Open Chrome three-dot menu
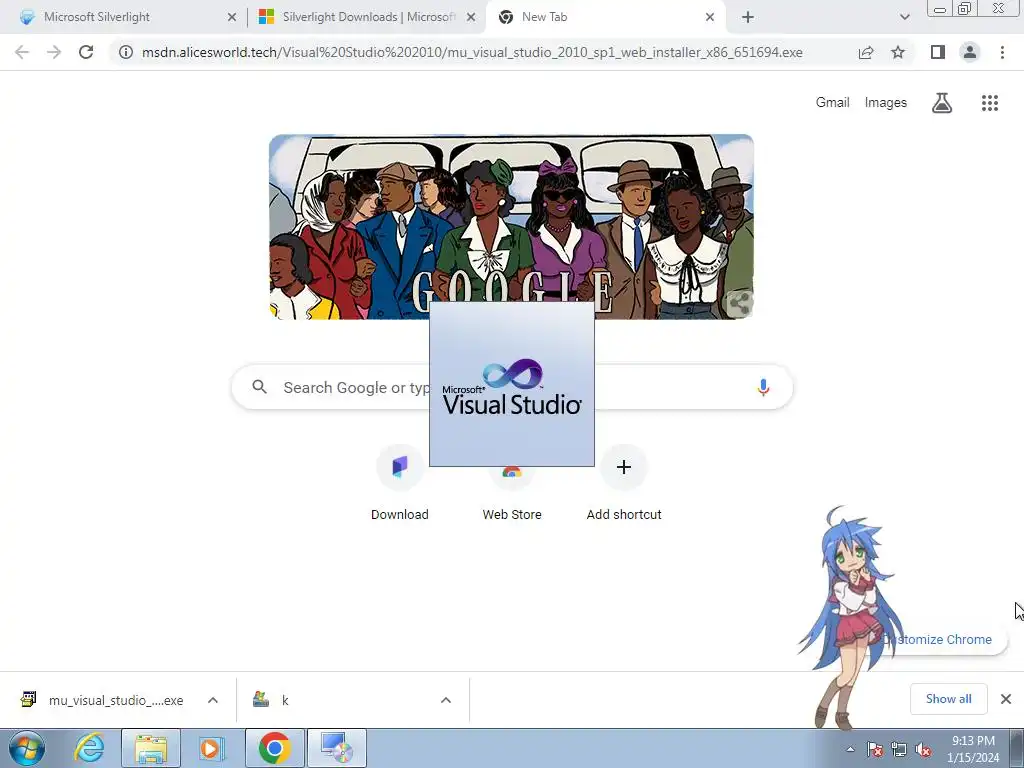The height and width of the screenshot is (768, 1024). 1002,52
